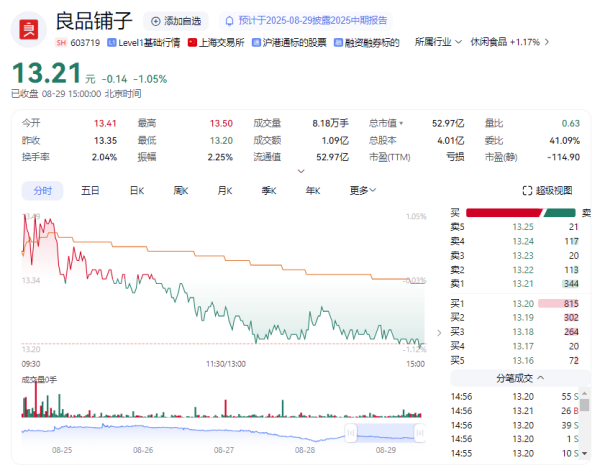
Task: Switch to the 月K chart tab
Action: tap(224, 190)
